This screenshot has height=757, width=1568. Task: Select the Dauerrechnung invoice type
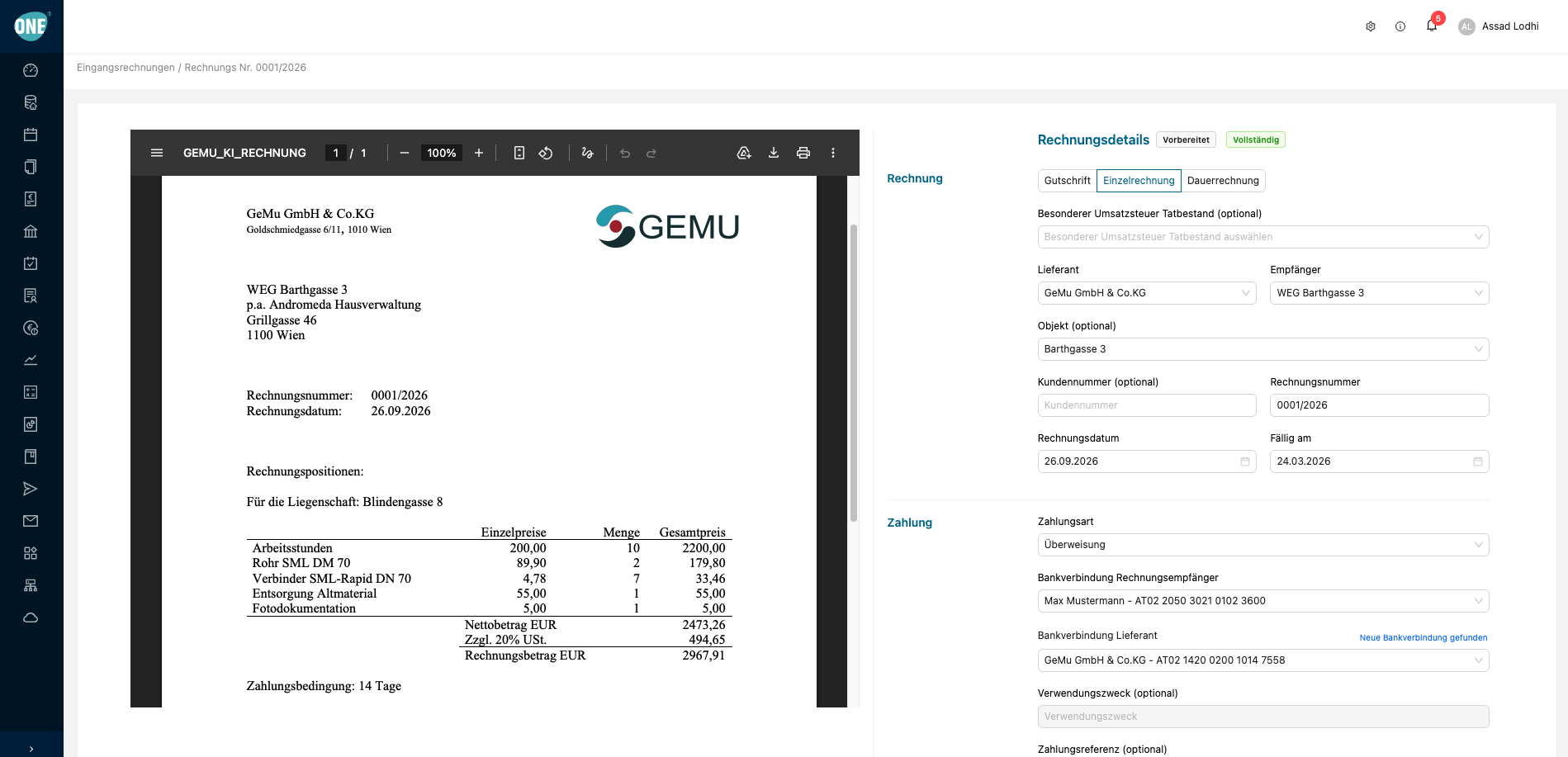coord(1223,181)
